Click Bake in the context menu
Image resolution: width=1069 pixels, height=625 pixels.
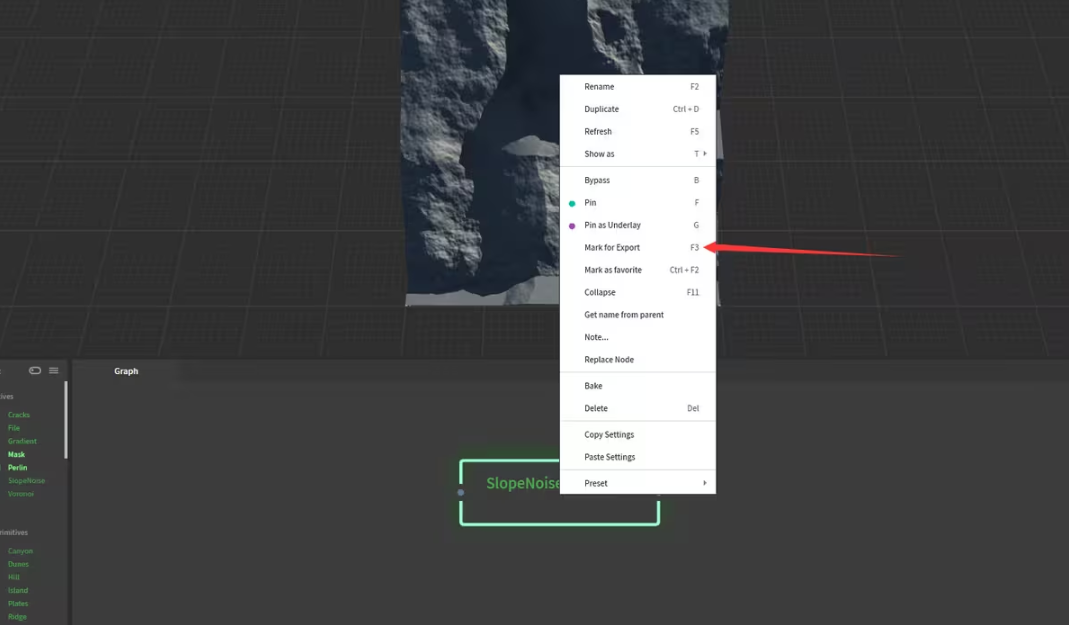click(x=593, y=386)
